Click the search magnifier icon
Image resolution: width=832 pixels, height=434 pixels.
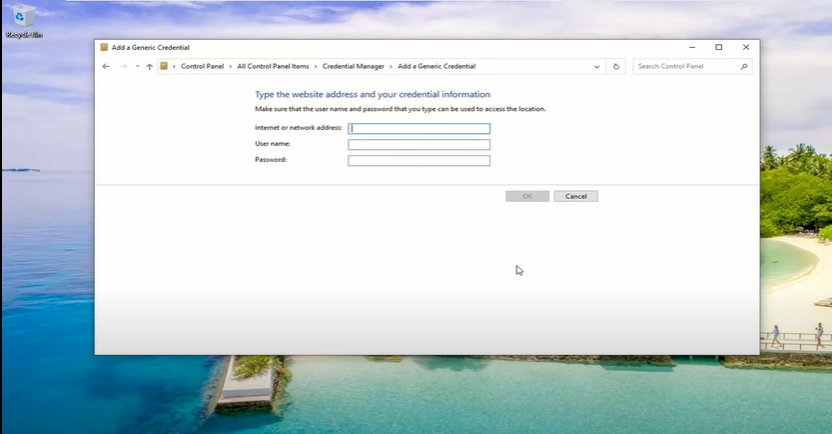(x=744, y=66)
